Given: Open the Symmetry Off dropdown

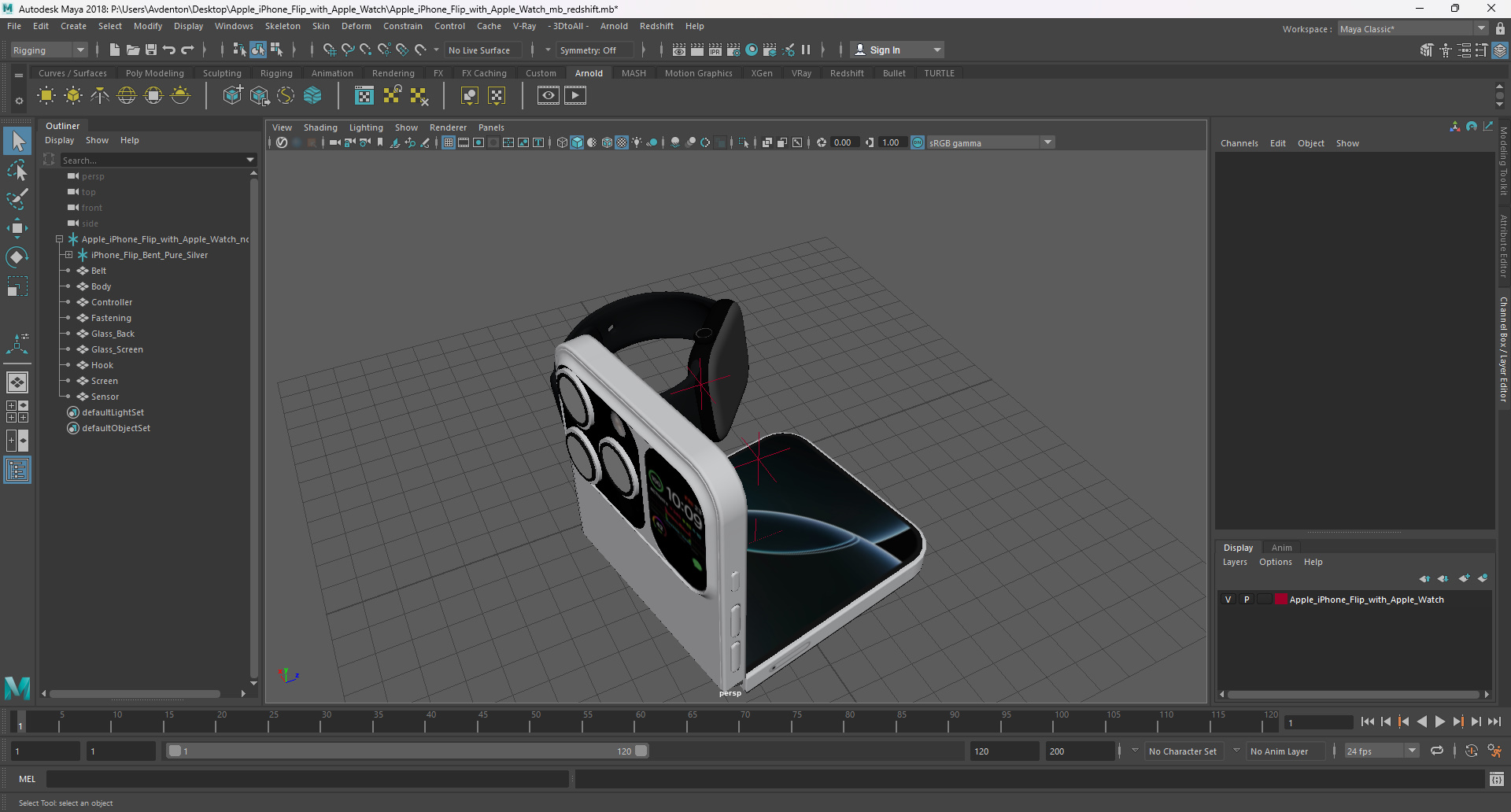Looking at the screenshot, I should tap(594, 50).
